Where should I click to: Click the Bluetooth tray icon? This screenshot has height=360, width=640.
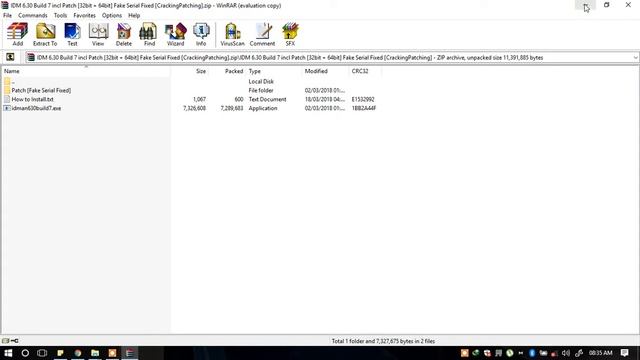click(532, 353)
